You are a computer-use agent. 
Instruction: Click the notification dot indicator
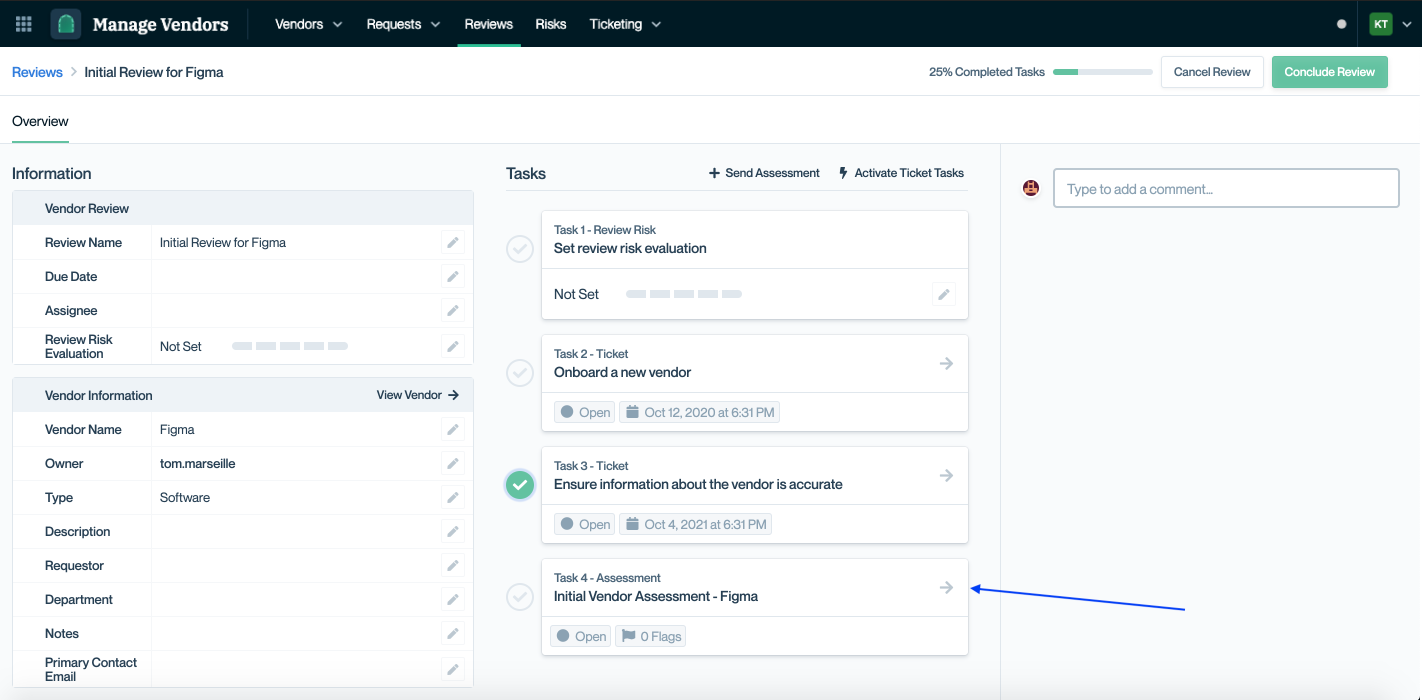pyautogui.click(x=1342, y=24)
